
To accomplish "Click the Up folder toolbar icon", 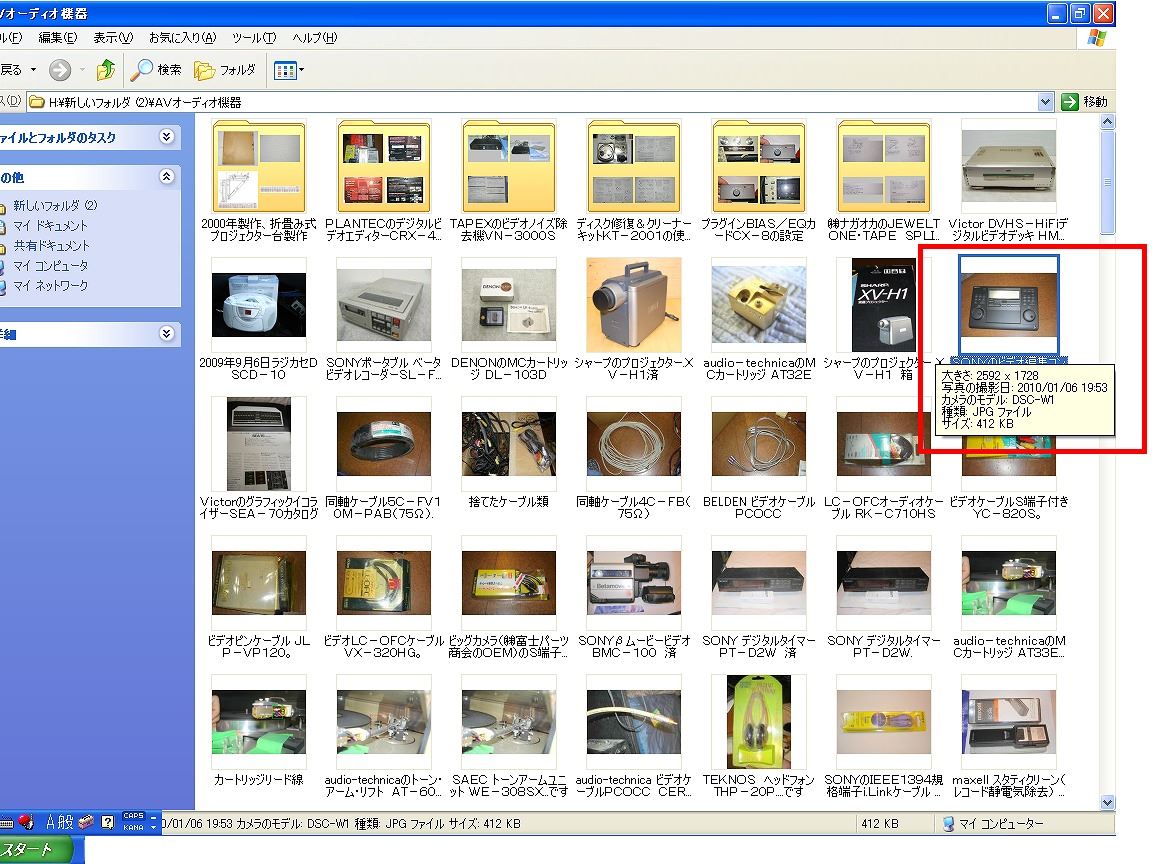I will (x=106, y=70).
